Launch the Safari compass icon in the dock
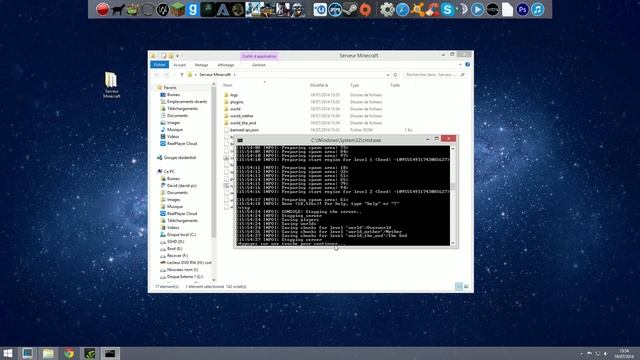The width and height of the screenshot is (640, 360). [x=402, y=9]
